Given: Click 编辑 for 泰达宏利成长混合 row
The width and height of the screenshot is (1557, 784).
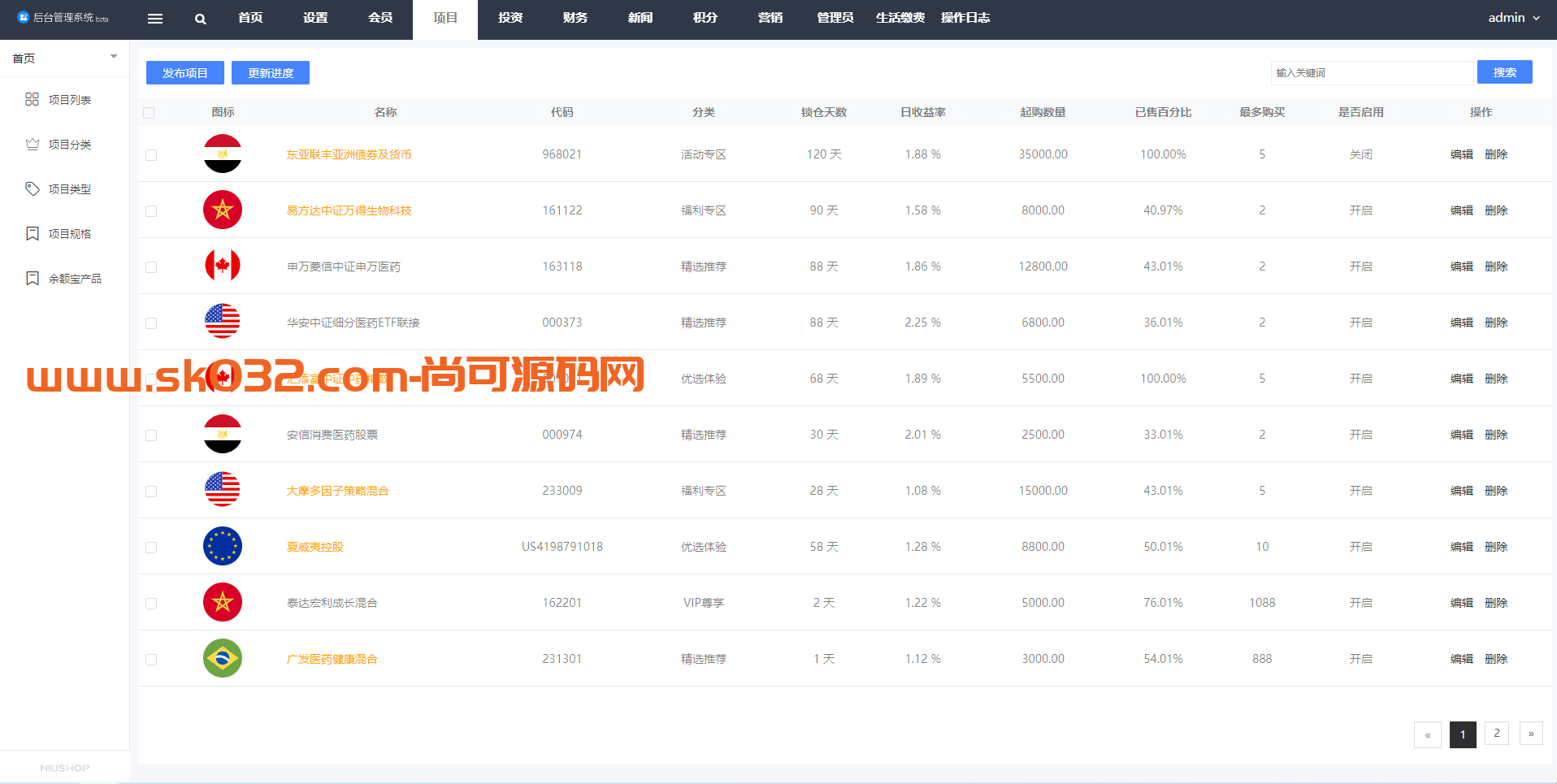Looking at the screenshot, I should pyautogui.click(x=1462, y=603).
